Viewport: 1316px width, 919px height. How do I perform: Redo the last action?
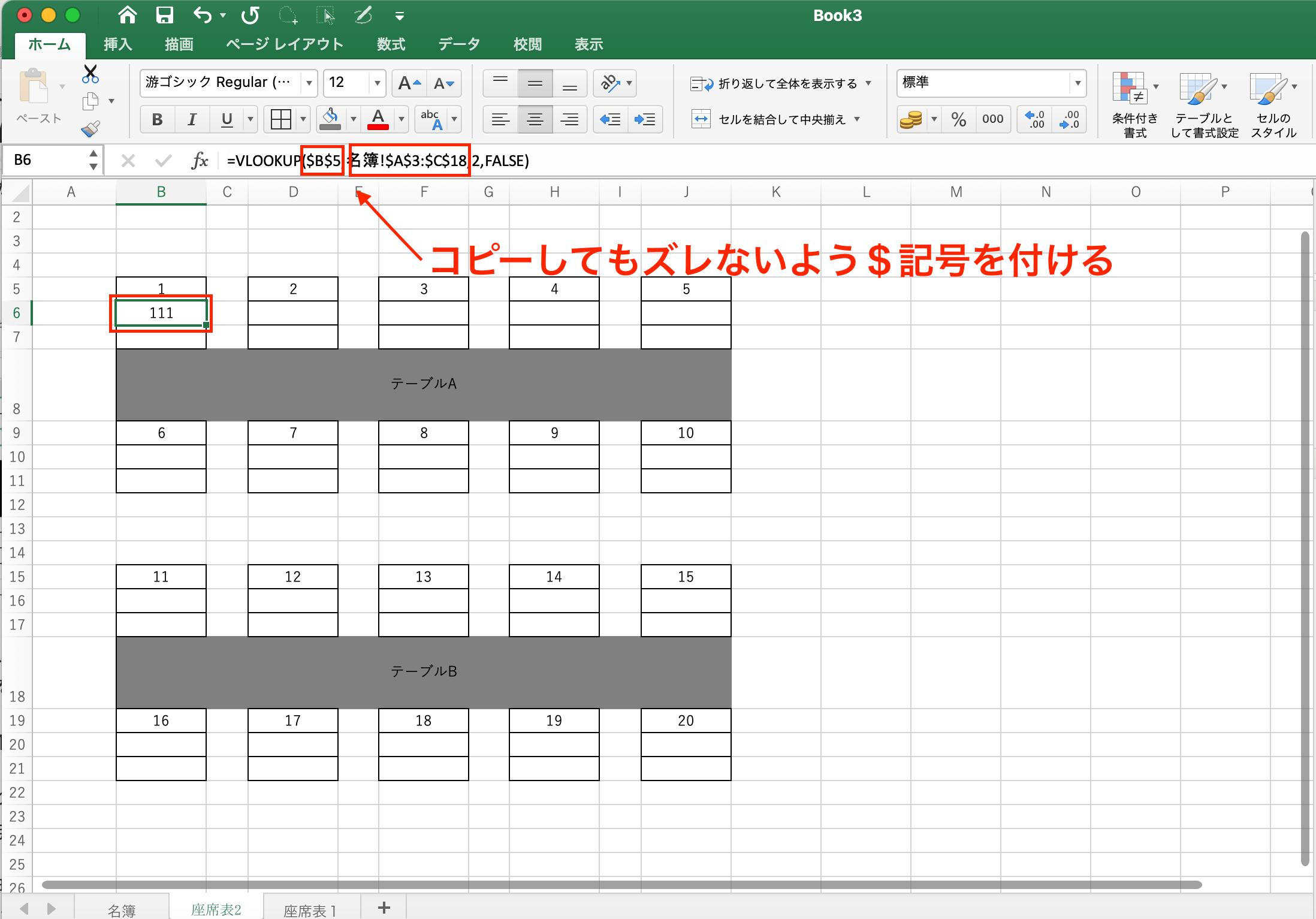(x=250, y=15)
